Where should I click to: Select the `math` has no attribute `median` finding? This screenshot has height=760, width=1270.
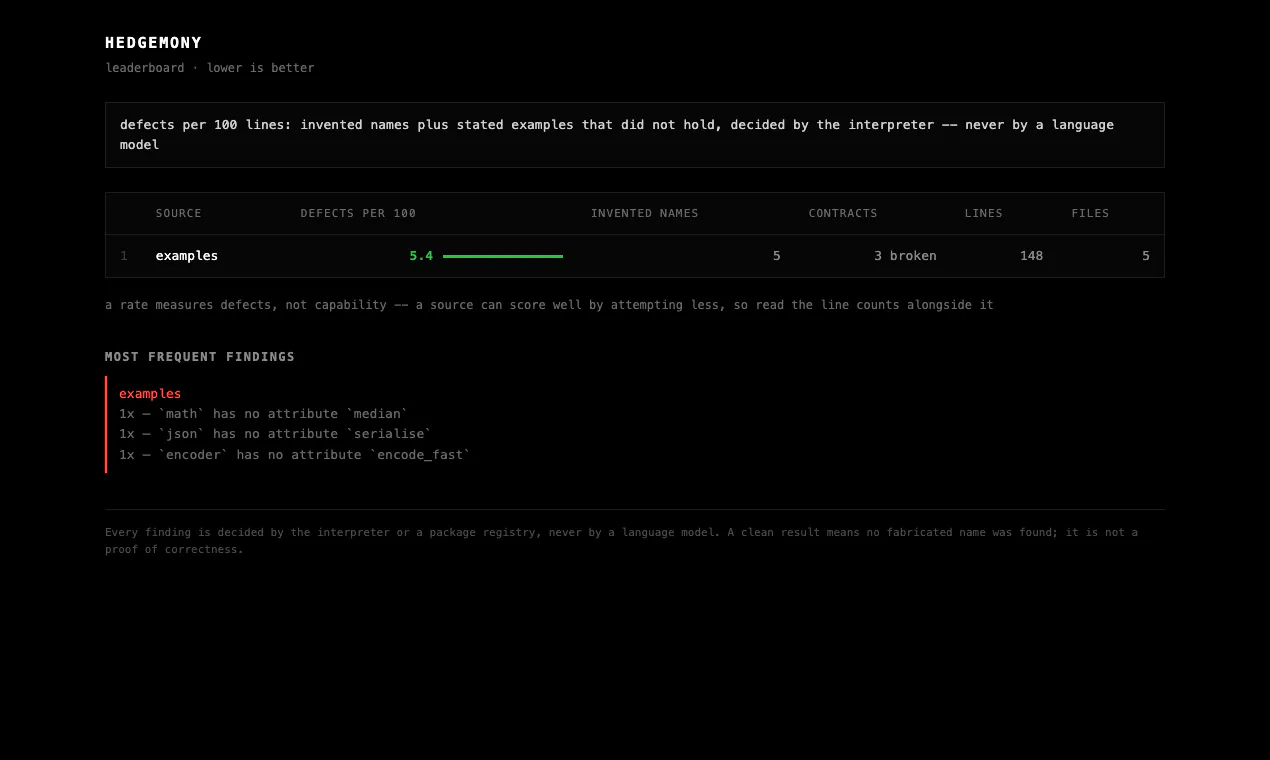tap(264, 414)
